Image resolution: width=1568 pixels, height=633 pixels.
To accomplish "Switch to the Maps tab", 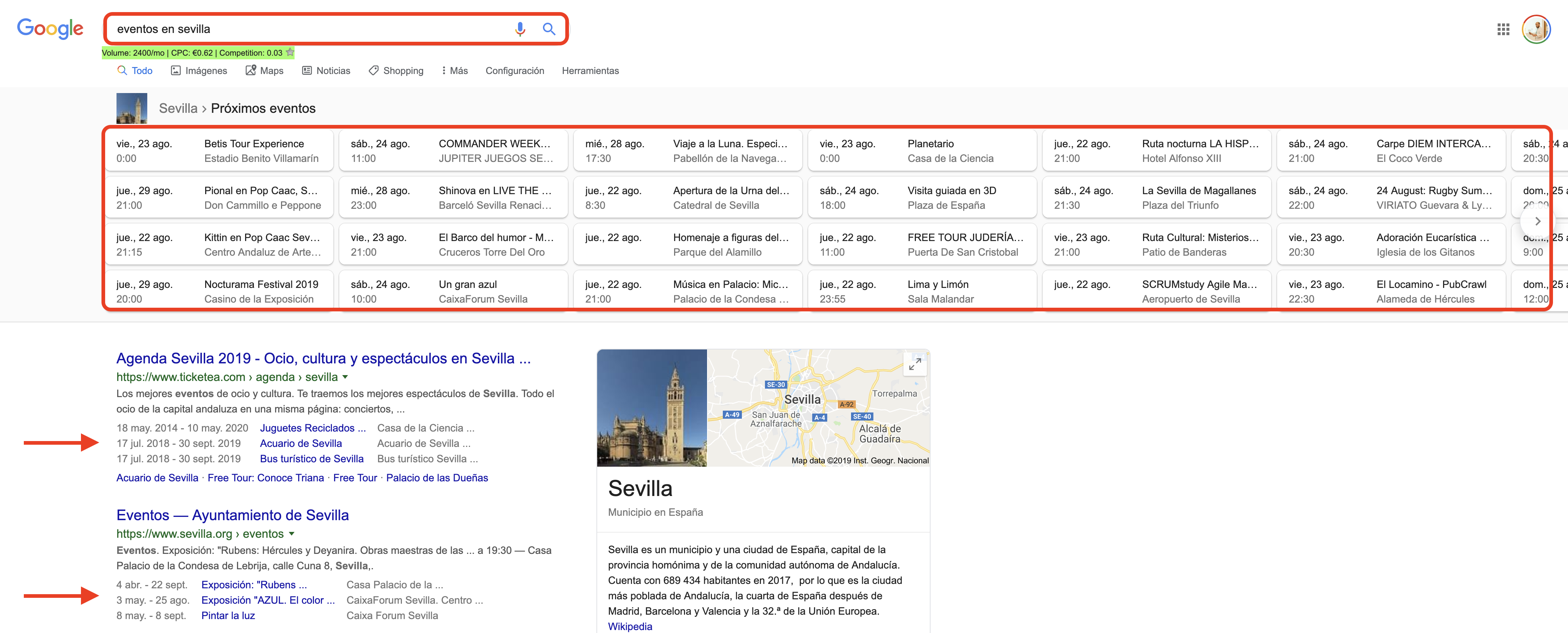I will 264,71.
